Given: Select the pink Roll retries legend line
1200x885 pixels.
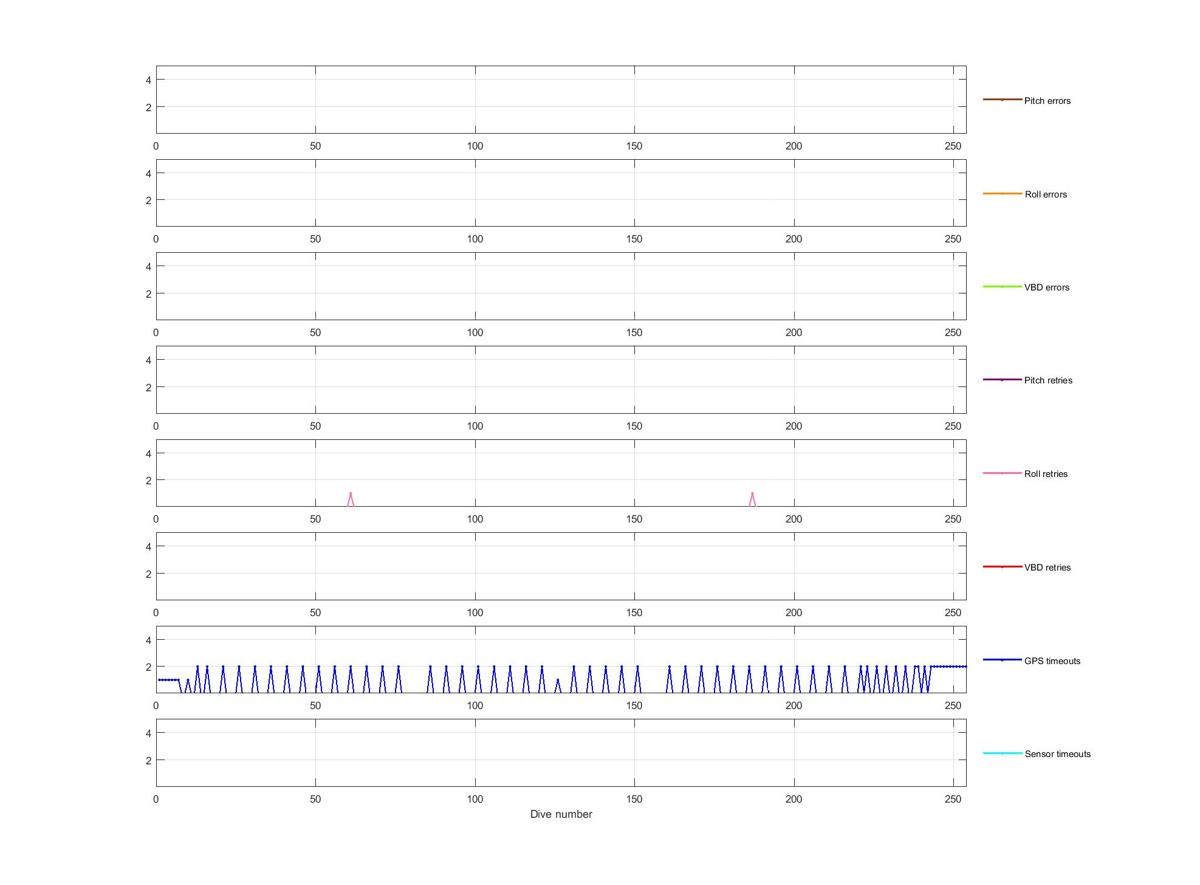Looking at the screenshot, I should tap(1002, 473).
